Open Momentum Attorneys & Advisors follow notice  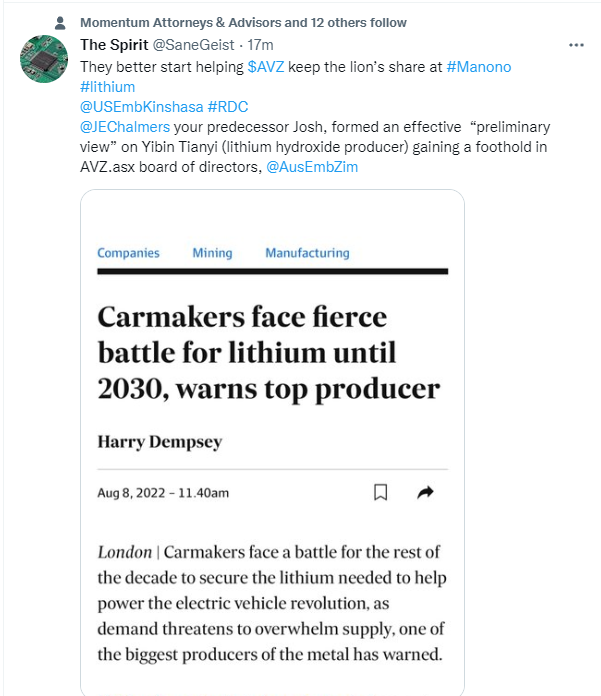[x=243, y=22]
